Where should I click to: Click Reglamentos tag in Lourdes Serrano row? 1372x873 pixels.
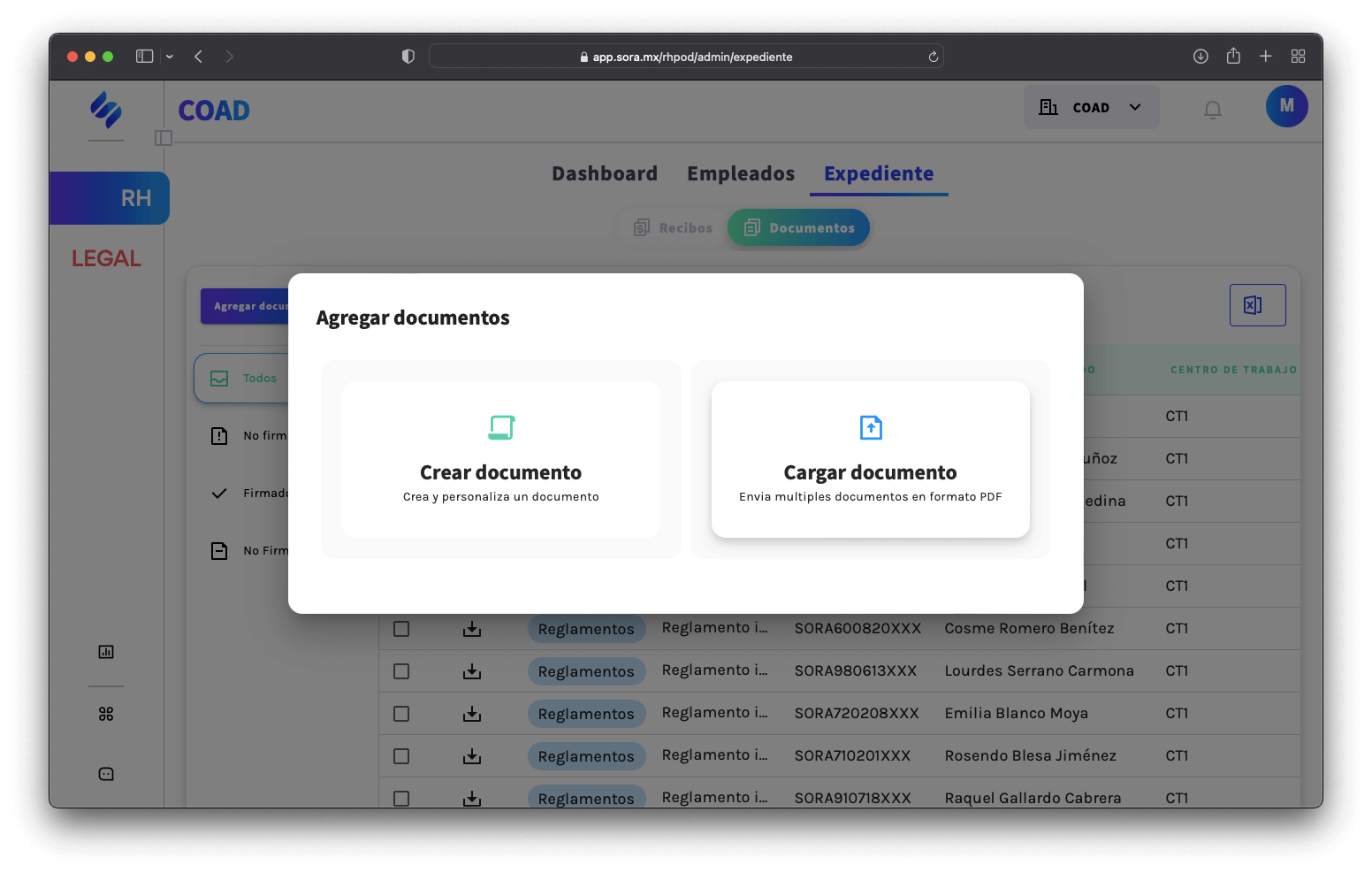point(586,671)
